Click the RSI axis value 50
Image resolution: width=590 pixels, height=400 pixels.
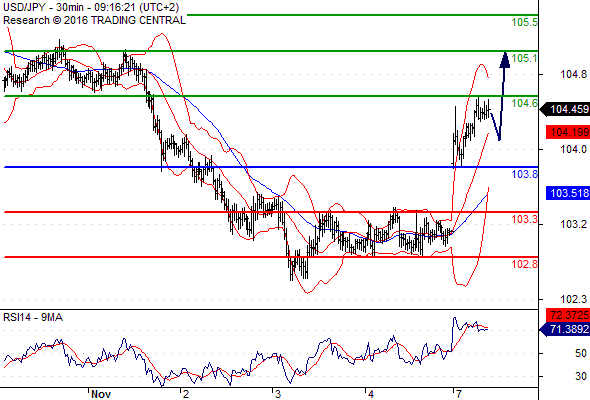point(581,353)
